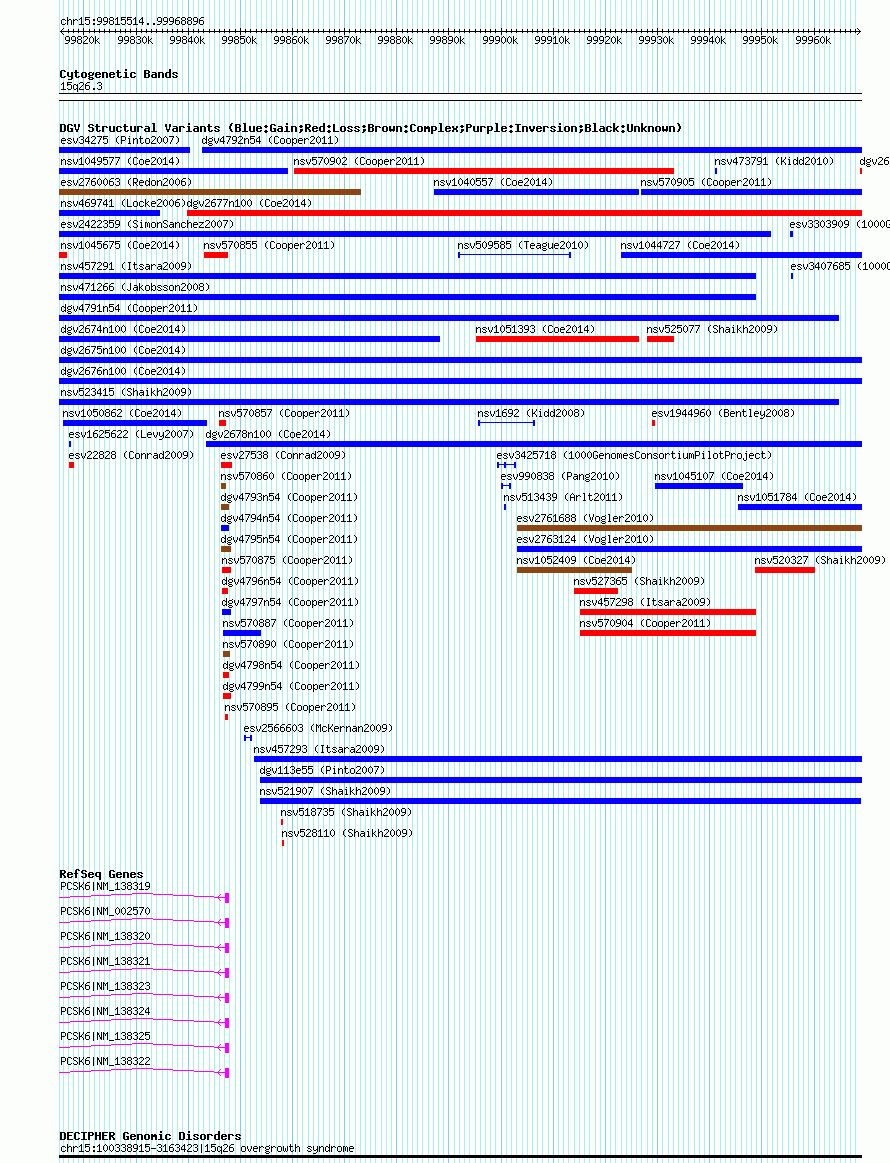Click nsv457298 (Itsara2009) label
The width and height of the screenshot is (890, 1163).
645,602
